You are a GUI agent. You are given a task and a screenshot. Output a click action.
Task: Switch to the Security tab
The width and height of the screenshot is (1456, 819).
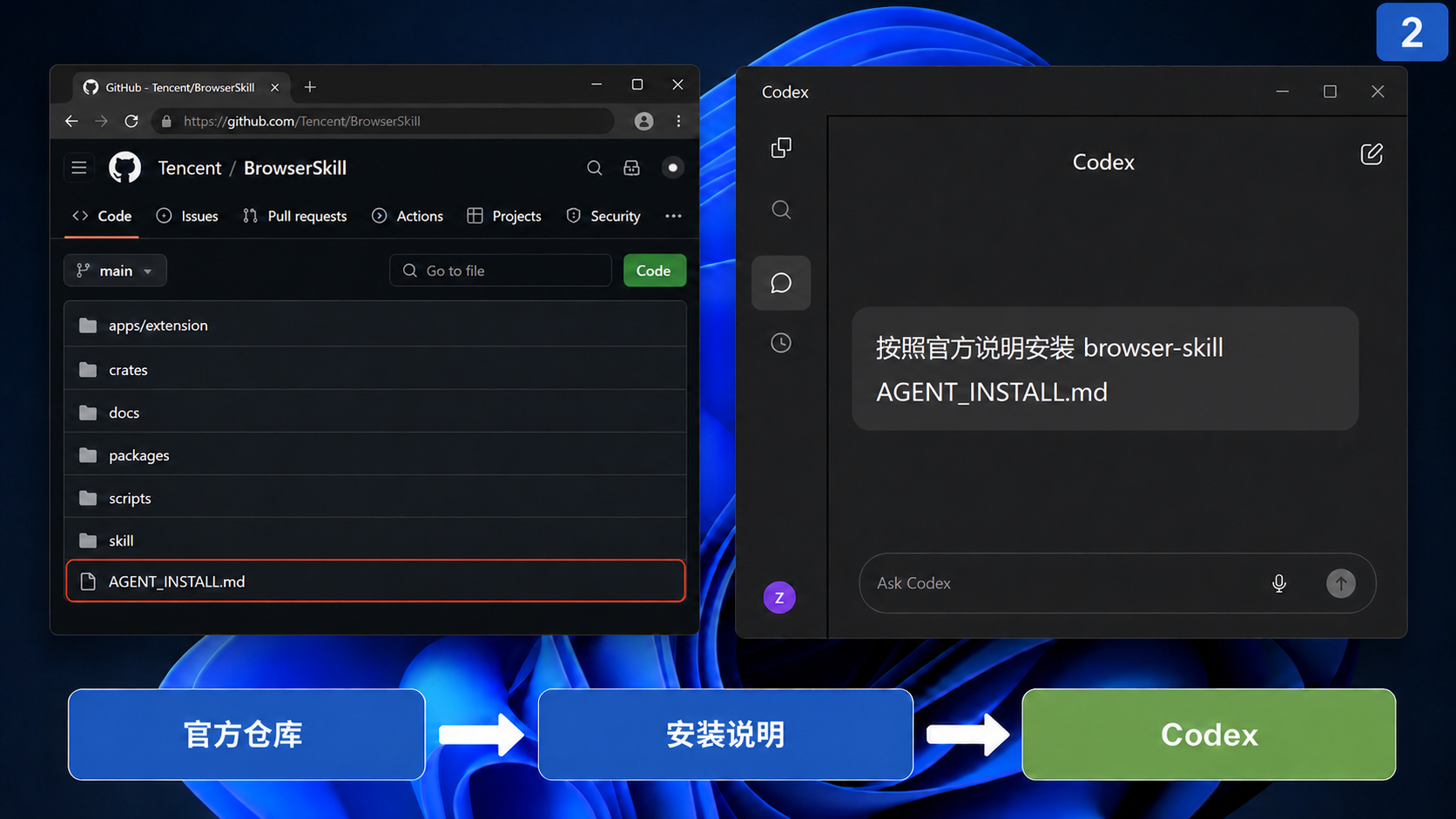coord(603,216)
